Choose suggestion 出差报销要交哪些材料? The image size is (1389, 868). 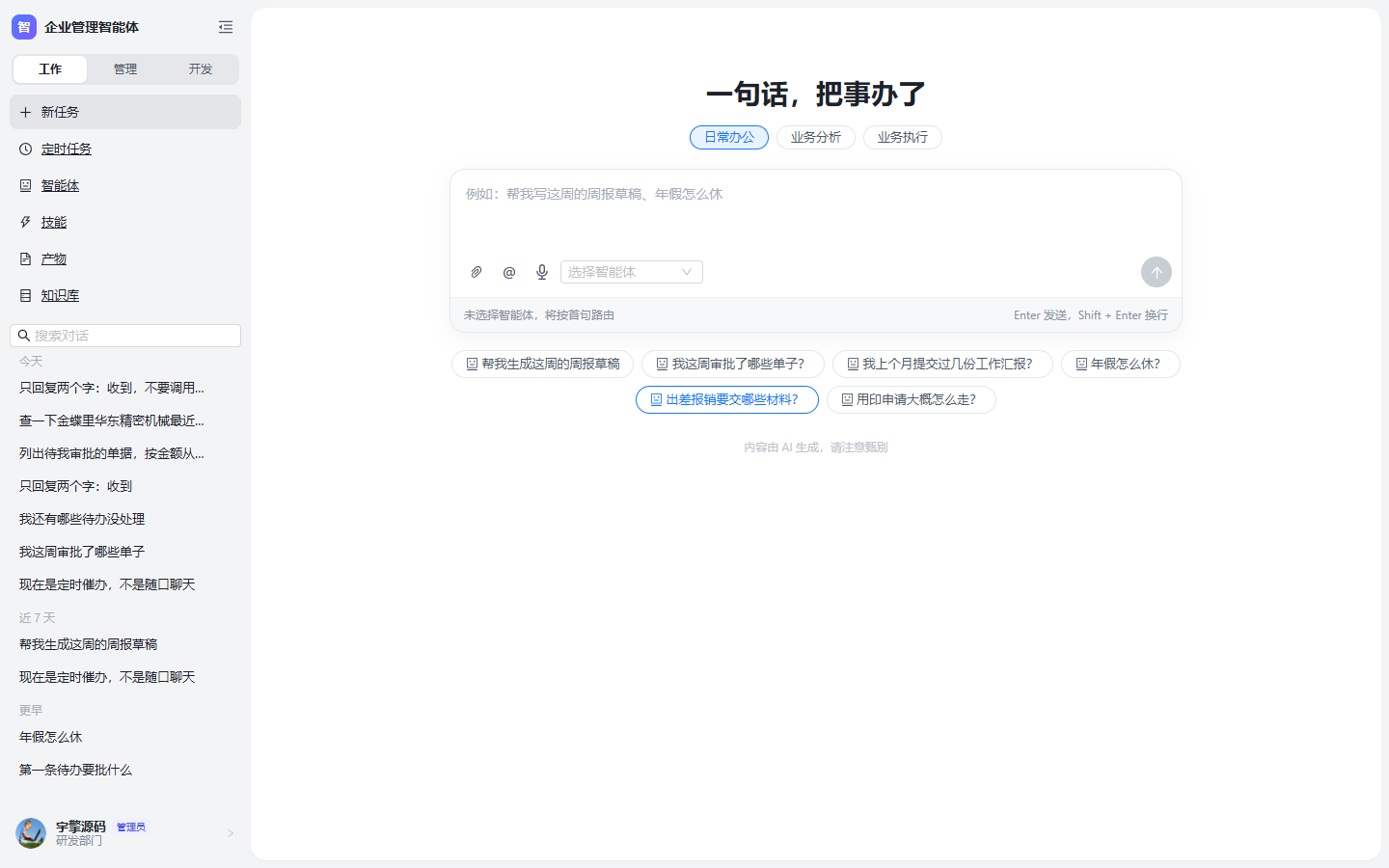click(x=727, y=399)
